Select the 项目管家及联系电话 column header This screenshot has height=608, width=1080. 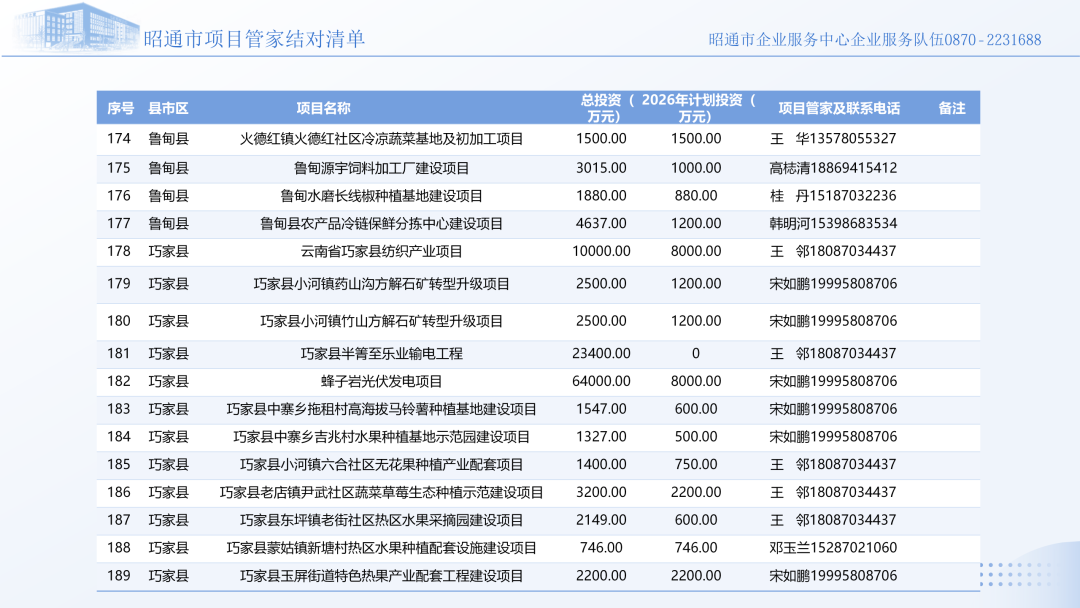pyautogui.click(x=839, y=108)
